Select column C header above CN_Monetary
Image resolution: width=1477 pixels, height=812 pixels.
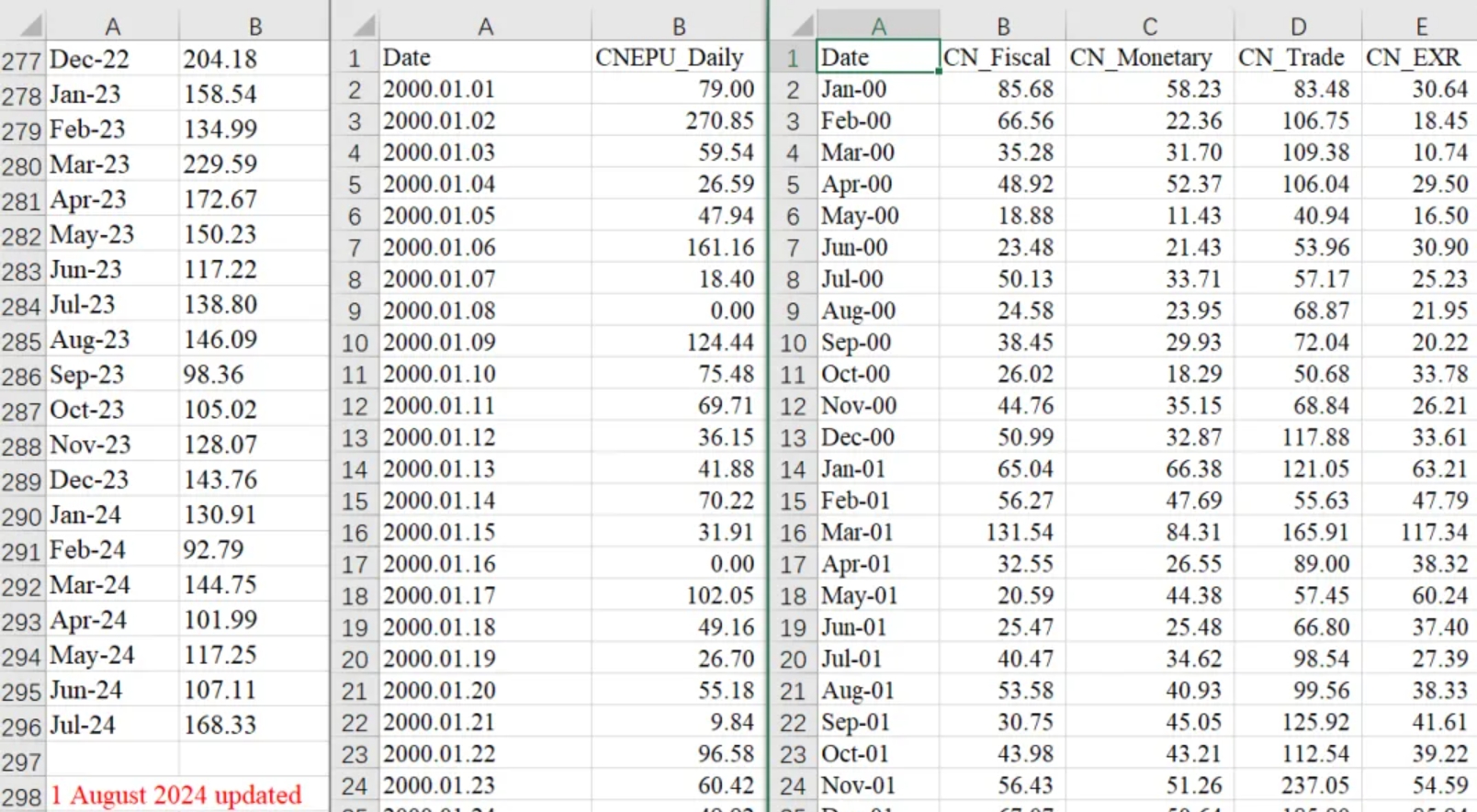point(1149,27)
